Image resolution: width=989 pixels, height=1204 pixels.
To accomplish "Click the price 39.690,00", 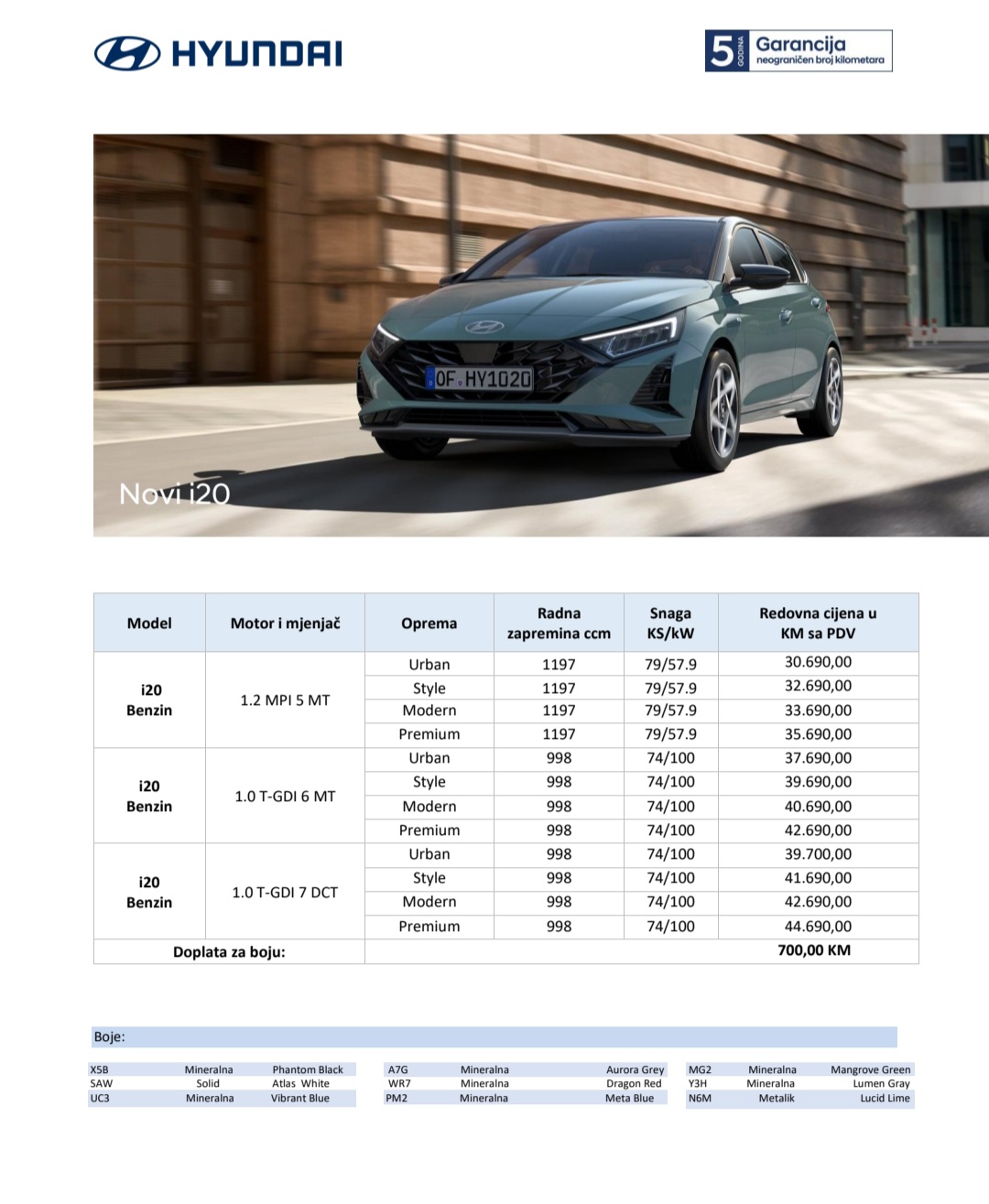I will [818, 782].
